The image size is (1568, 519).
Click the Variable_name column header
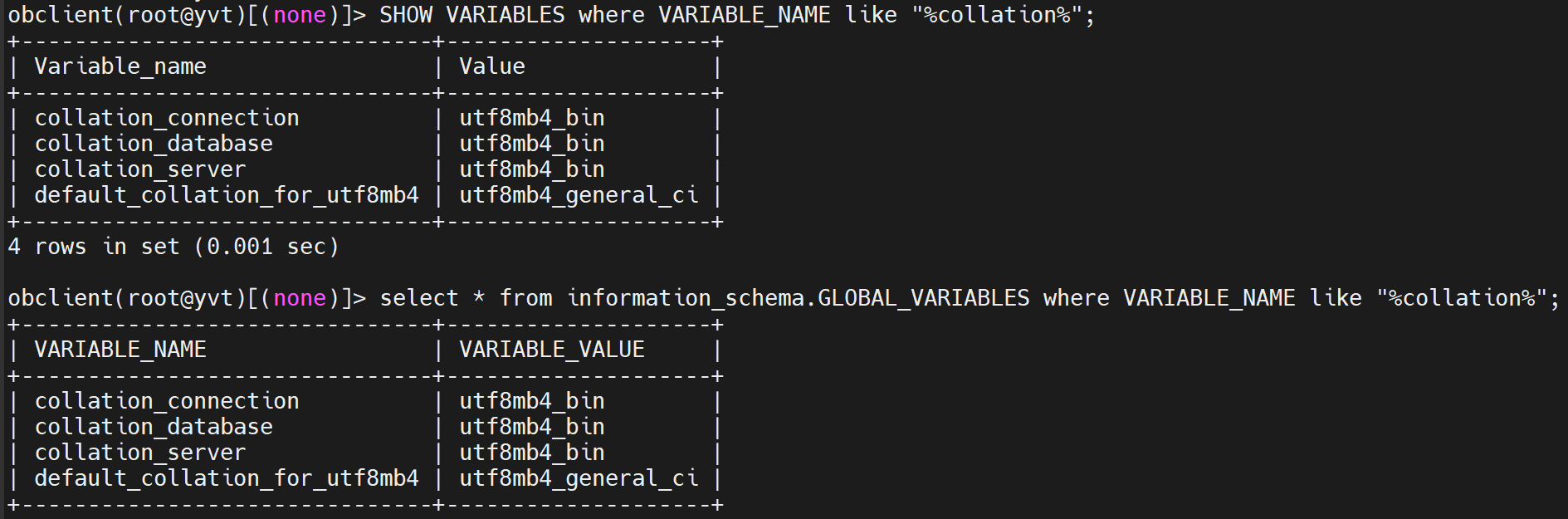[120, 66]
